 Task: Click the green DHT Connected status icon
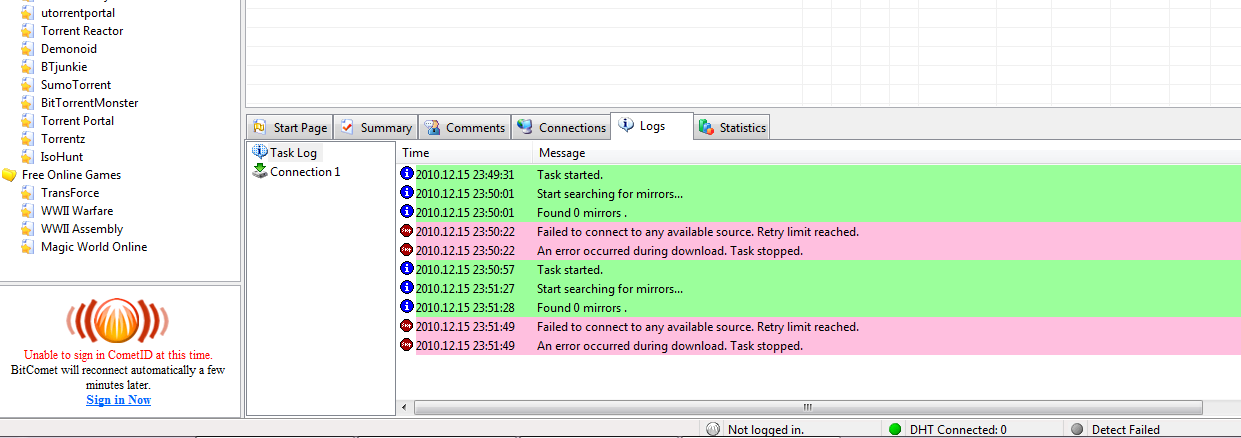[895, 430]
